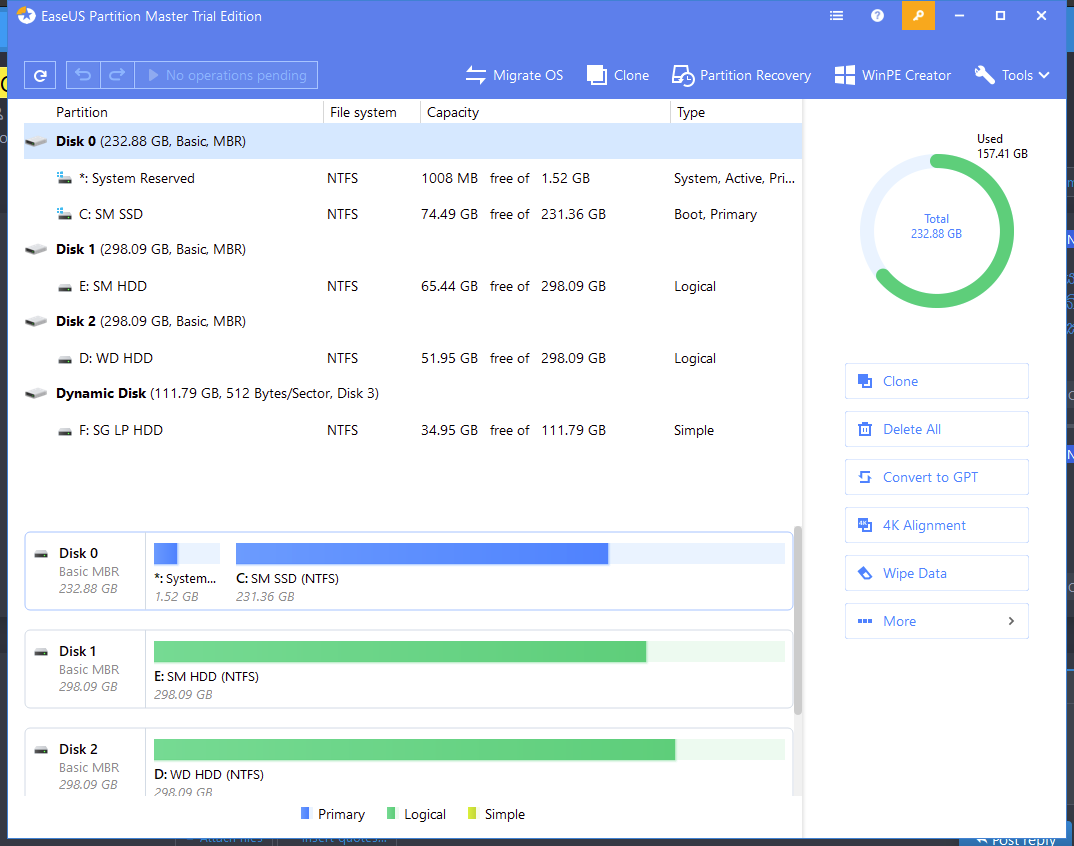Click the Wipe Data button

[x=936, y=573]
